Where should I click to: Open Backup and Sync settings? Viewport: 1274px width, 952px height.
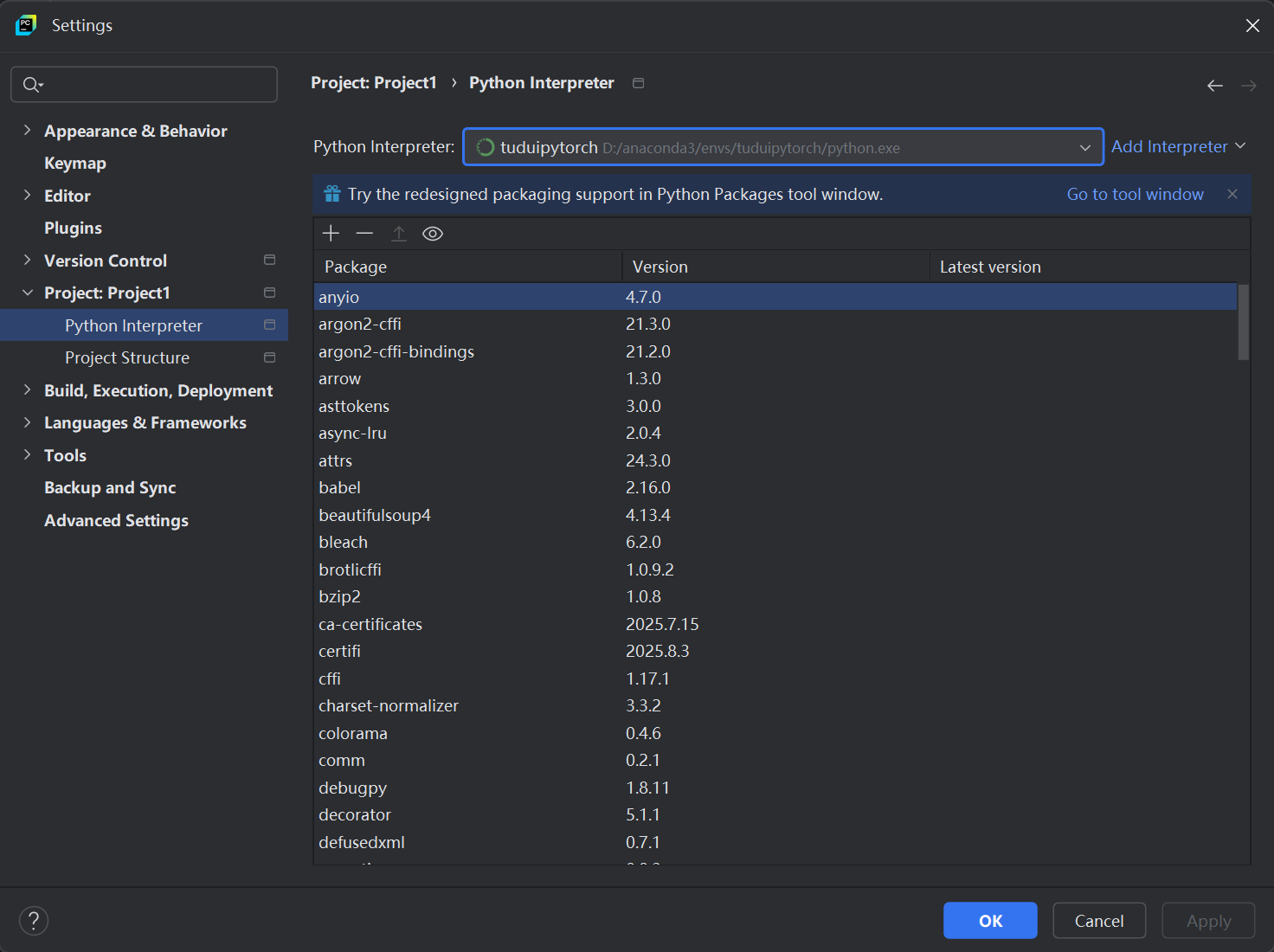[x=110, y=488]
